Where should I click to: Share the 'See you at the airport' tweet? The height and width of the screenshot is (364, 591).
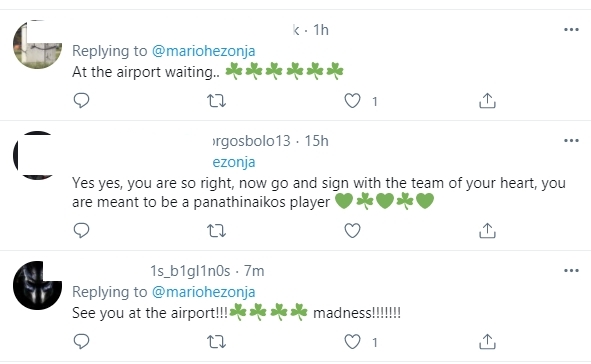487,342
